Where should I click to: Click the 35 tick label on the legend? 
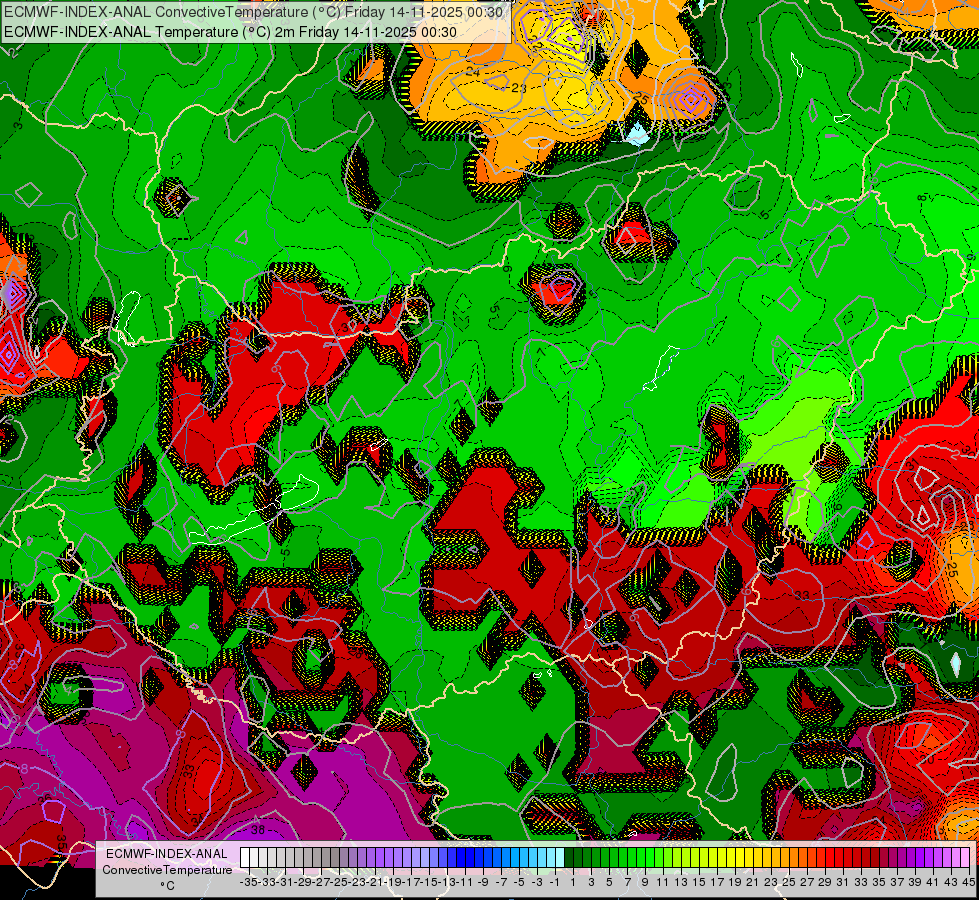click(879, 882)
